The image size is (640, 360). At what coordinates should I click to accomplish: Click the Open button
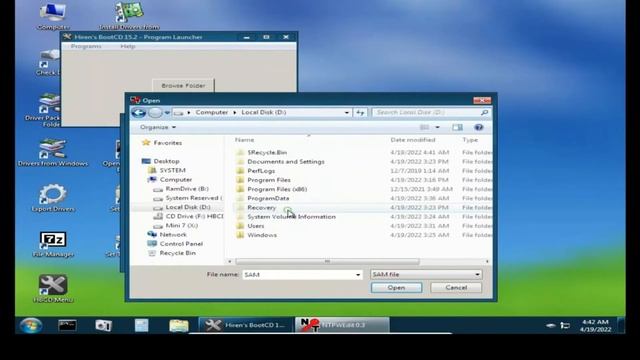396,288
